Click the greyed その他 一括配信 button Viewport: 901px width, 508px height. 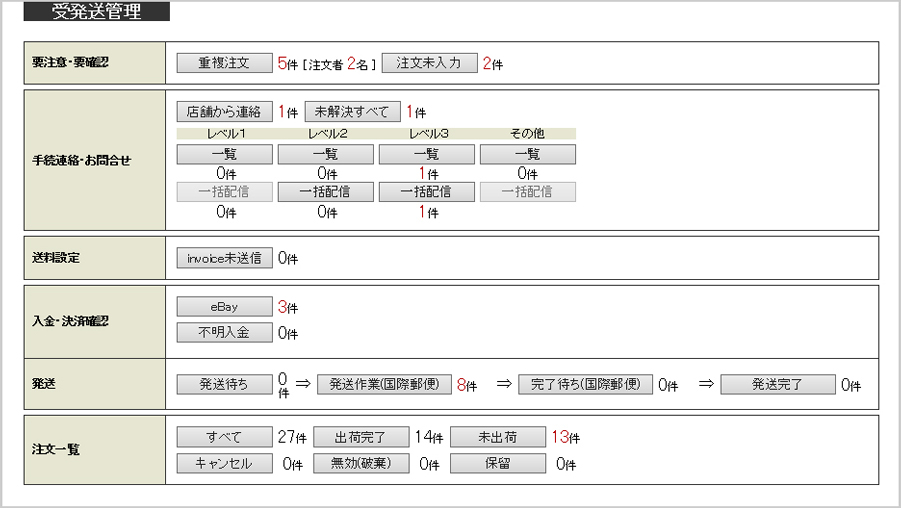(527, 192)
